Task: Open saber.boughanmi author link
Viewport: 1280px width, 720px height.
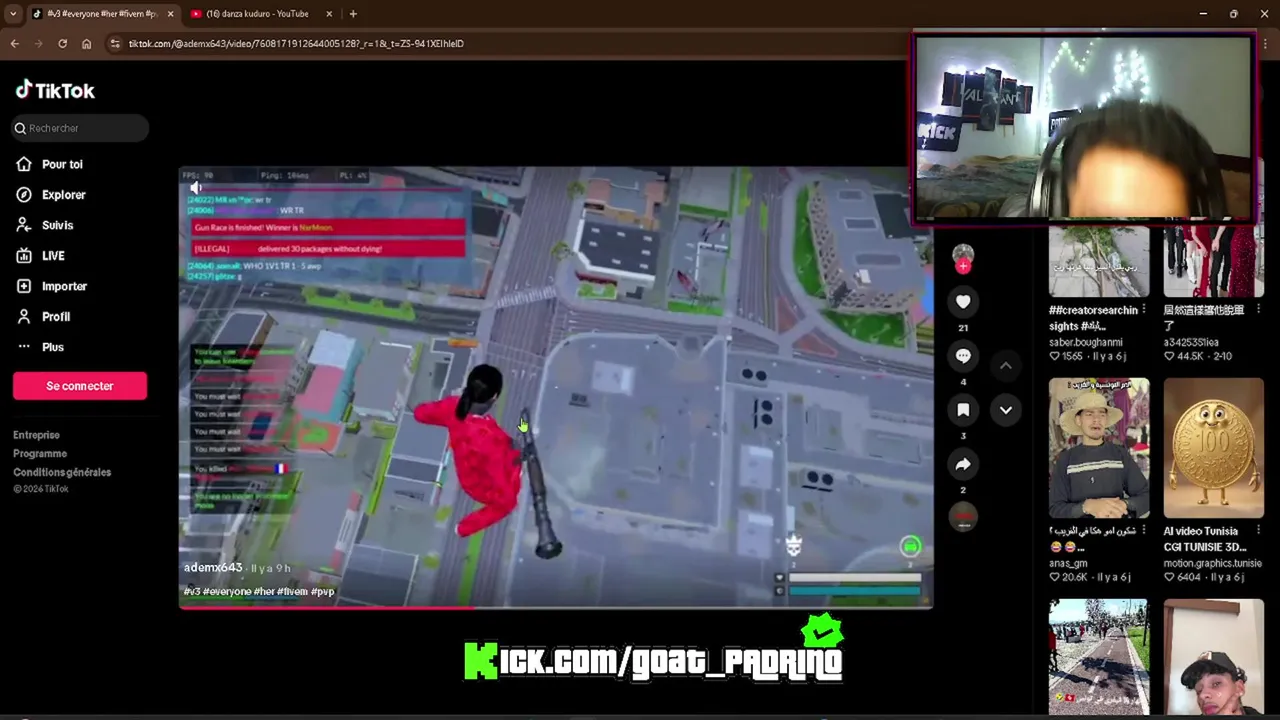Action: click(1085, 342)
